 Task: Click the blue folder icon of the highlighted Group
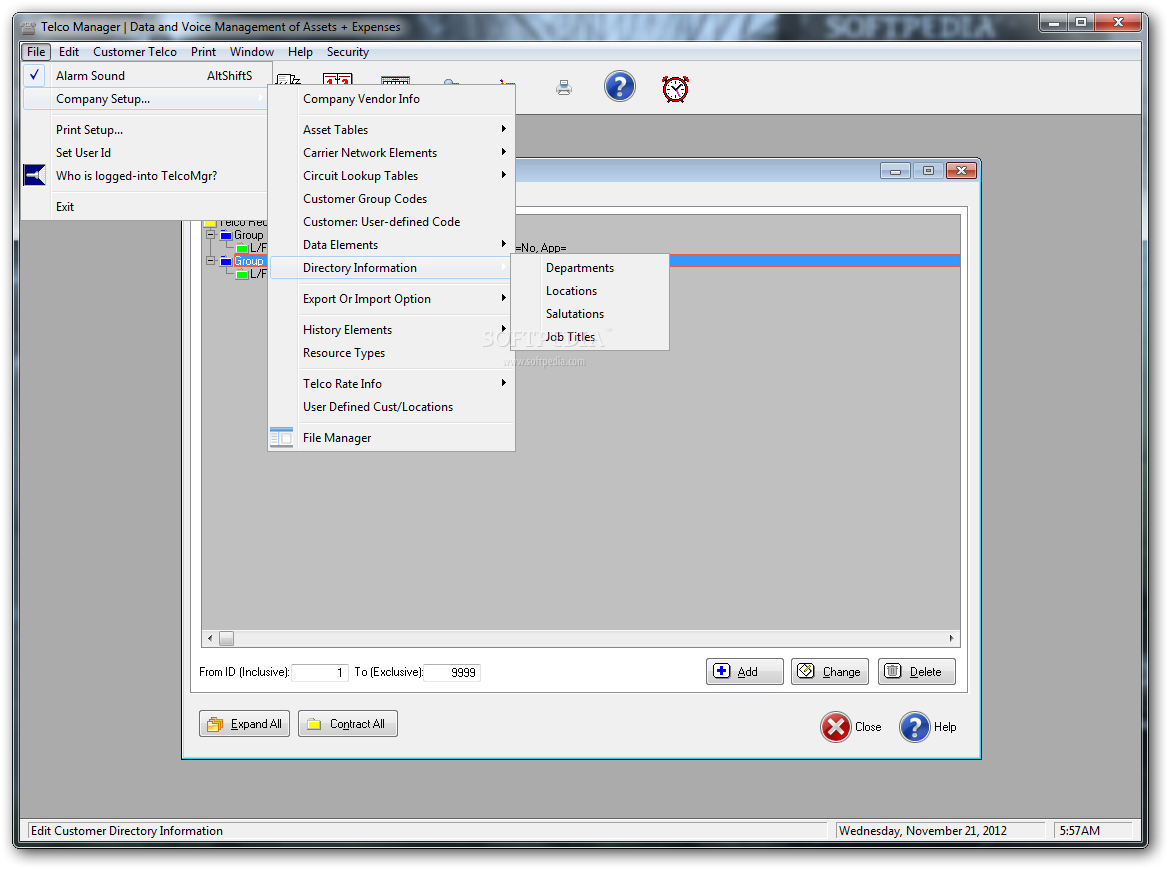click(226, 262)
